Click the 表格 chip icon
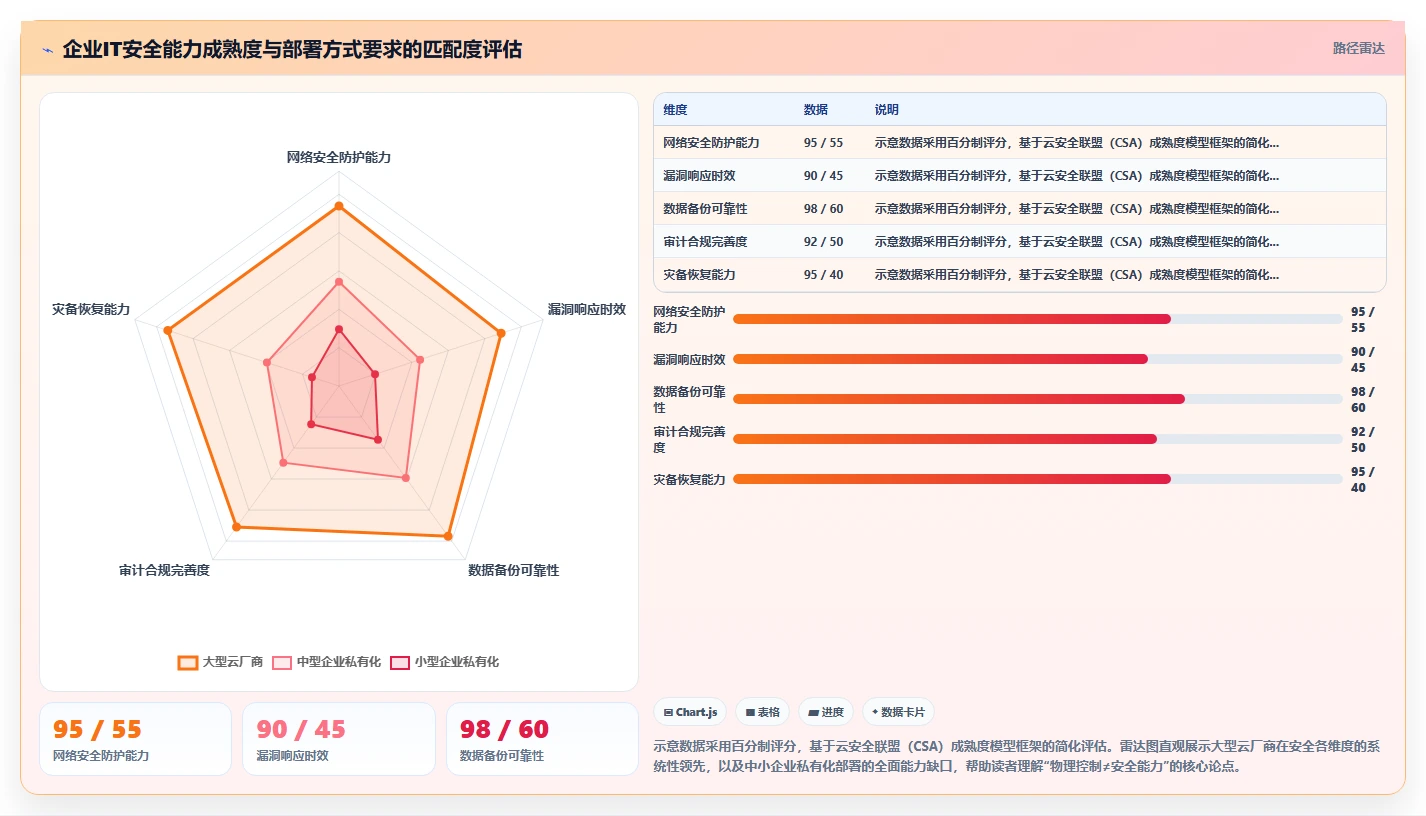The height and width of the screenshot is (816, 1426). coord(750,713)
